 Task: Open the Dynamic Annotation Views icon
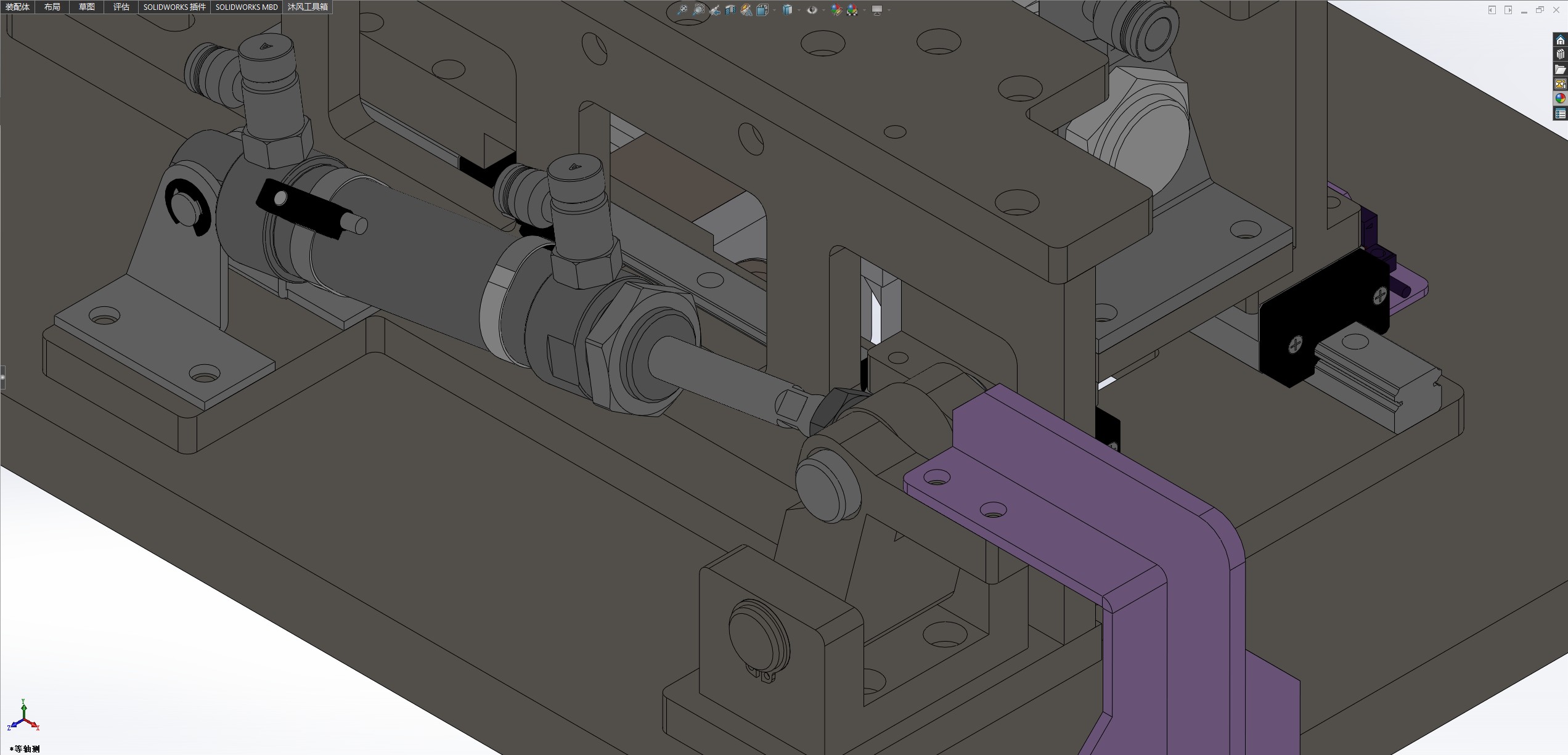click(x=746, y=10)
